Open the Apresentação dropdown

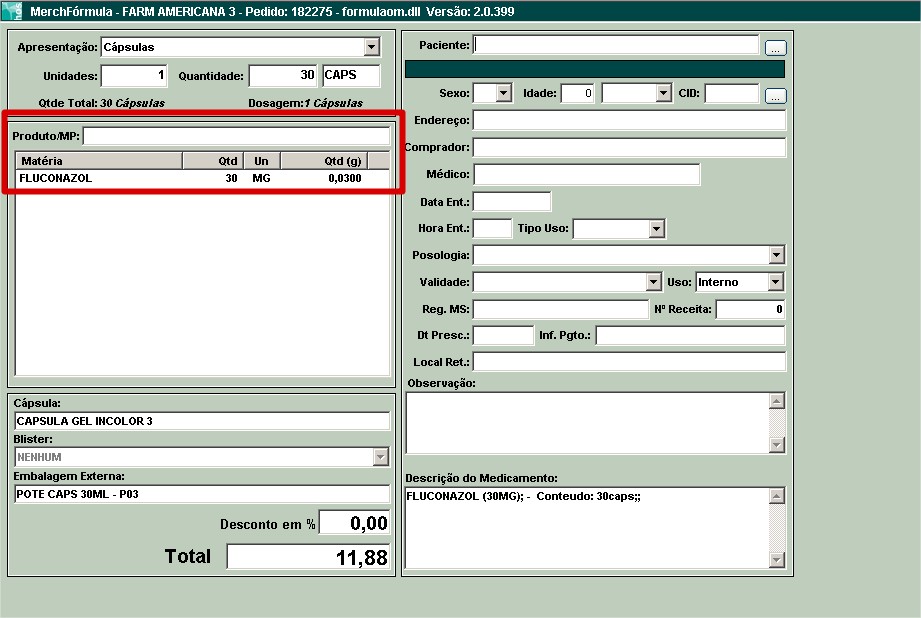tap(372, 47)
